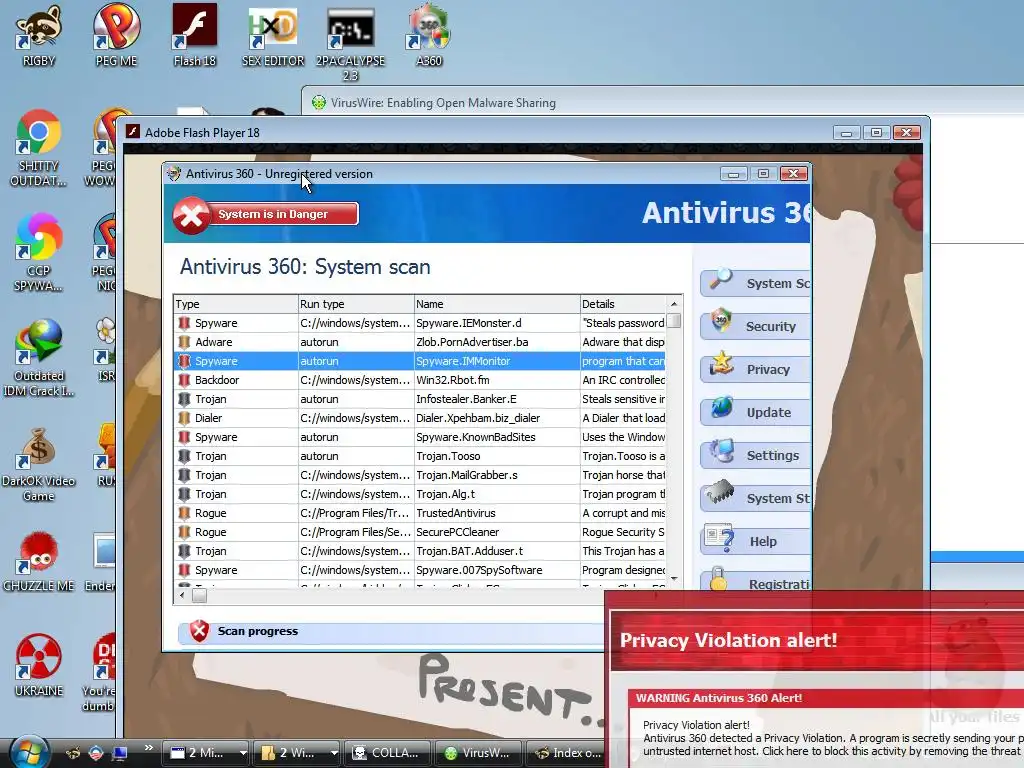Click the Windows Start orb
The width and height of the screenshot is (1024, 768).
(x=30, y=752)
